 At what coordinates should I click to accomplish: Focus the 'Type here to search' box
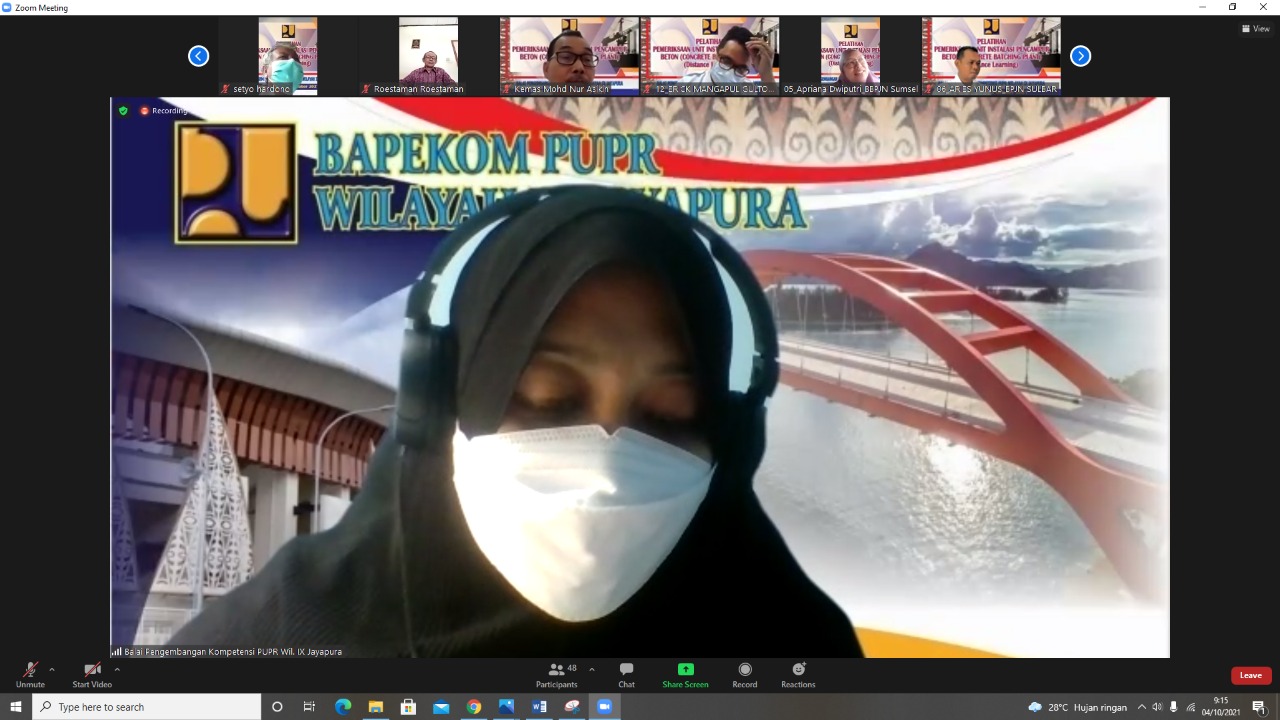point(147,707)
